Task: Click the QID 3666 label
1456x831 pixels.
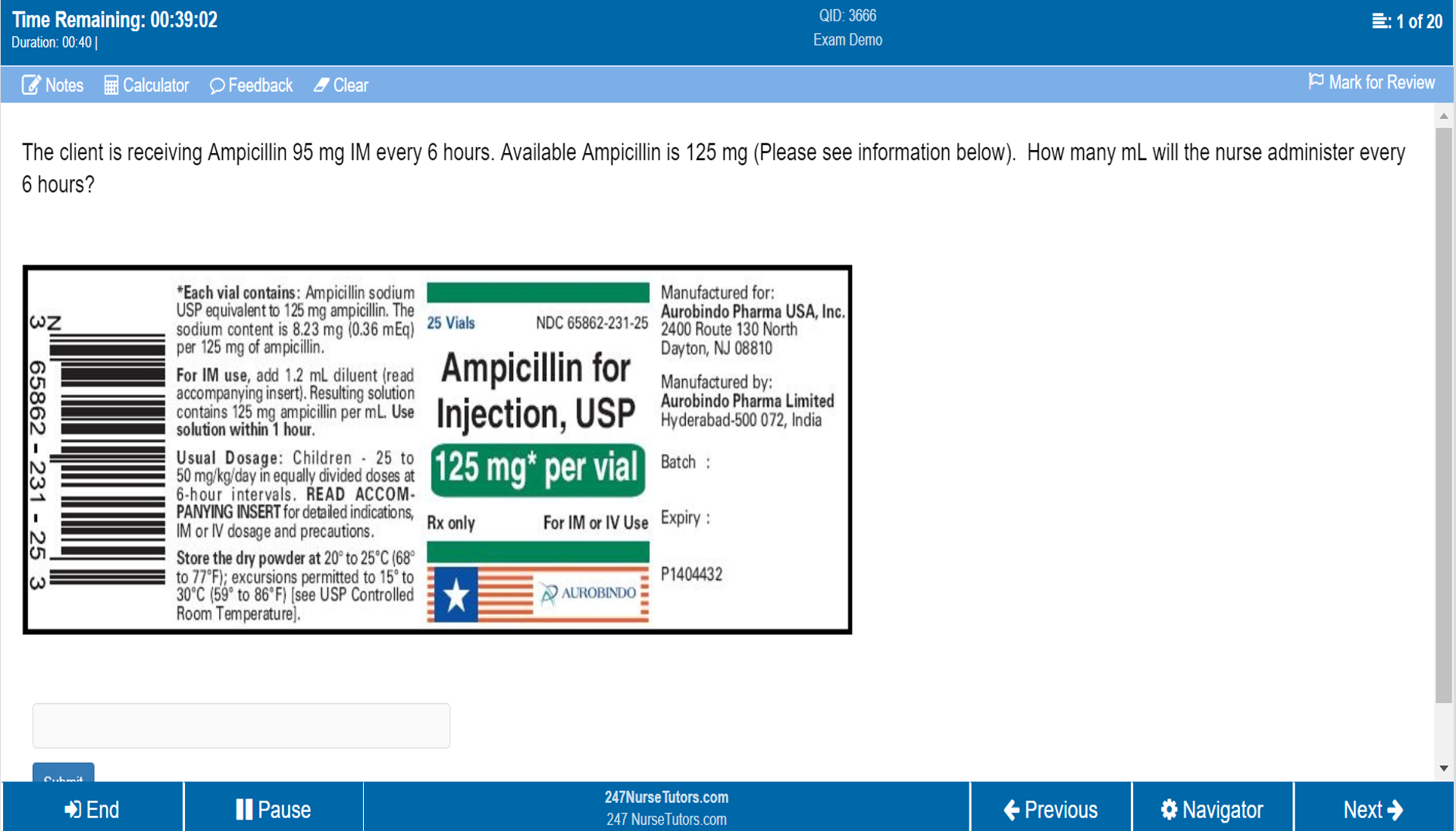Action: pos(847,16)
